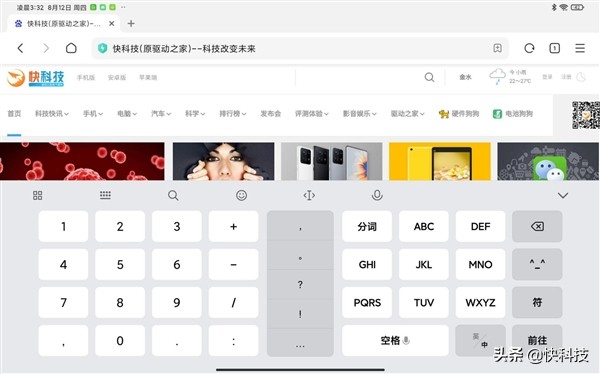This screenshot has height=374, width=600.
Task: Click the 快科技 site logo
Action: [x=35, y=78]
